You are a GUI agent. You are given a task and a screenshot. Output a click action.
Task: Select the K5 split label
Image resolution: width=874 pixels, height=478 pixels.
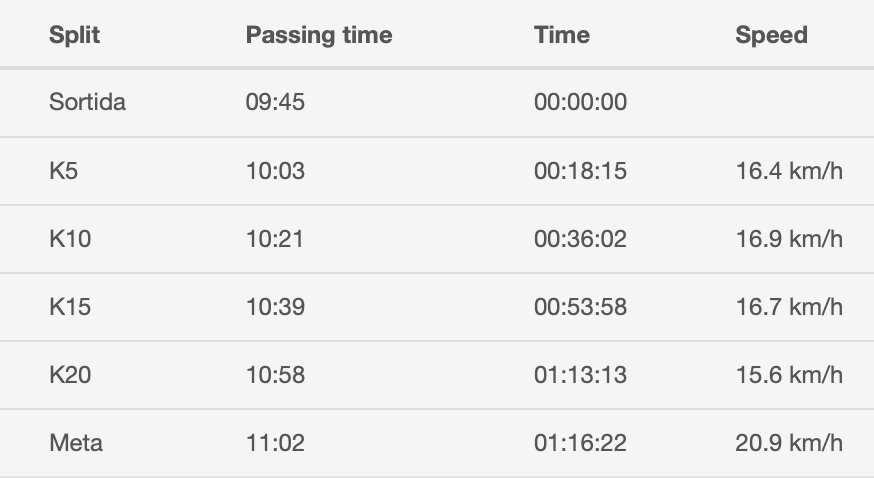point(64,171)
